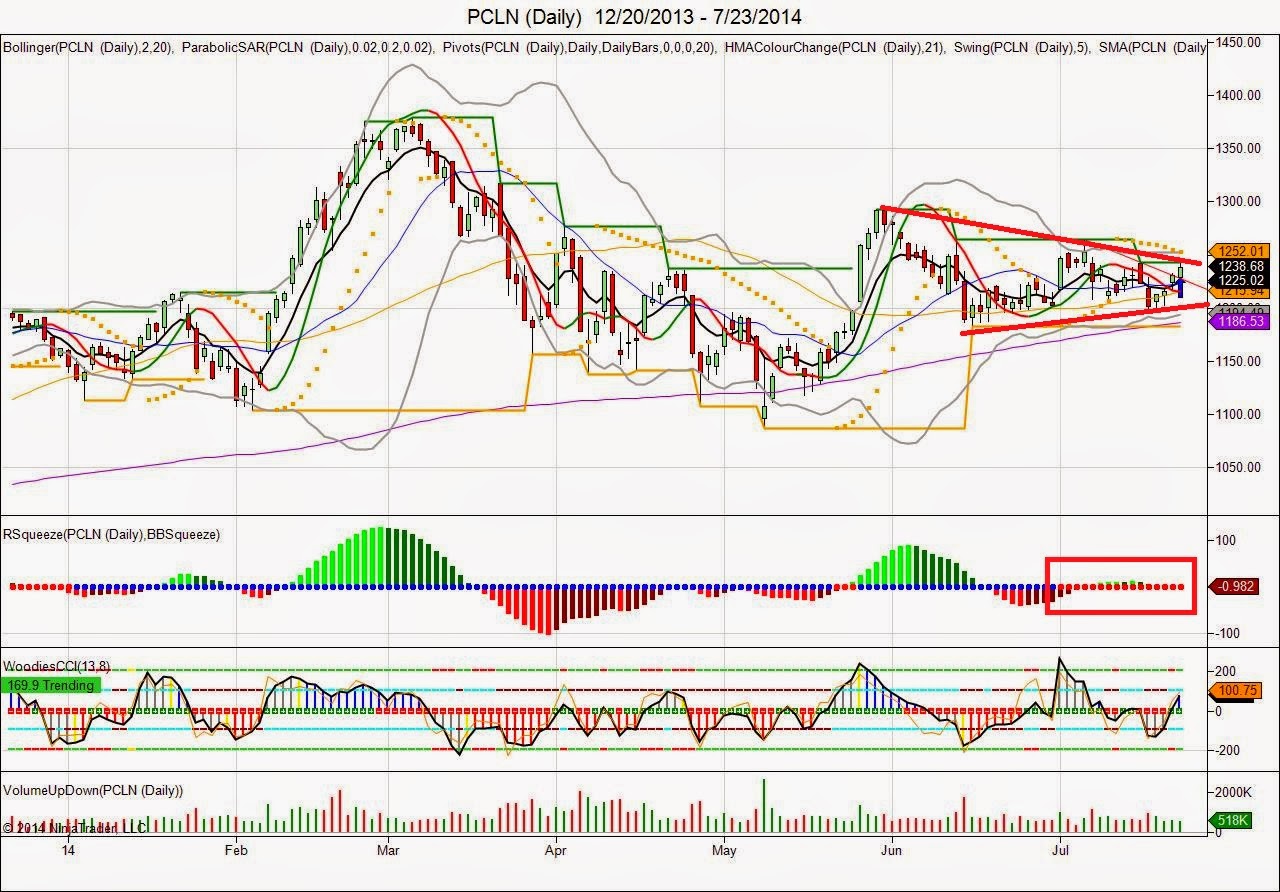The width and height of the screenshot is (1280, 892).
Task: Click the Feb label on the time axis
Action: 235,850
